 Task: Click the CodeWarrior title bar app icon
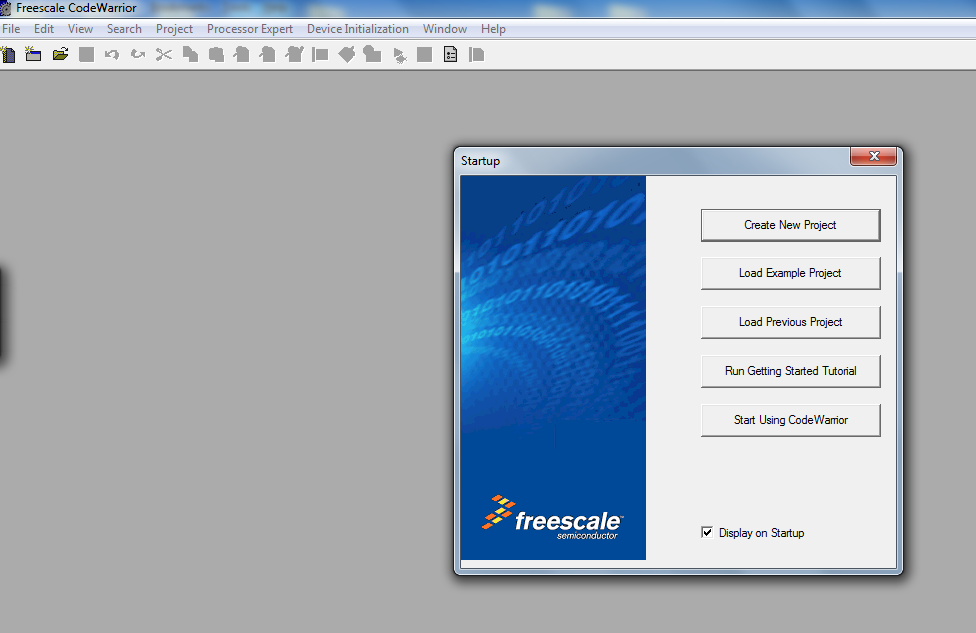(x=6, y=8)
